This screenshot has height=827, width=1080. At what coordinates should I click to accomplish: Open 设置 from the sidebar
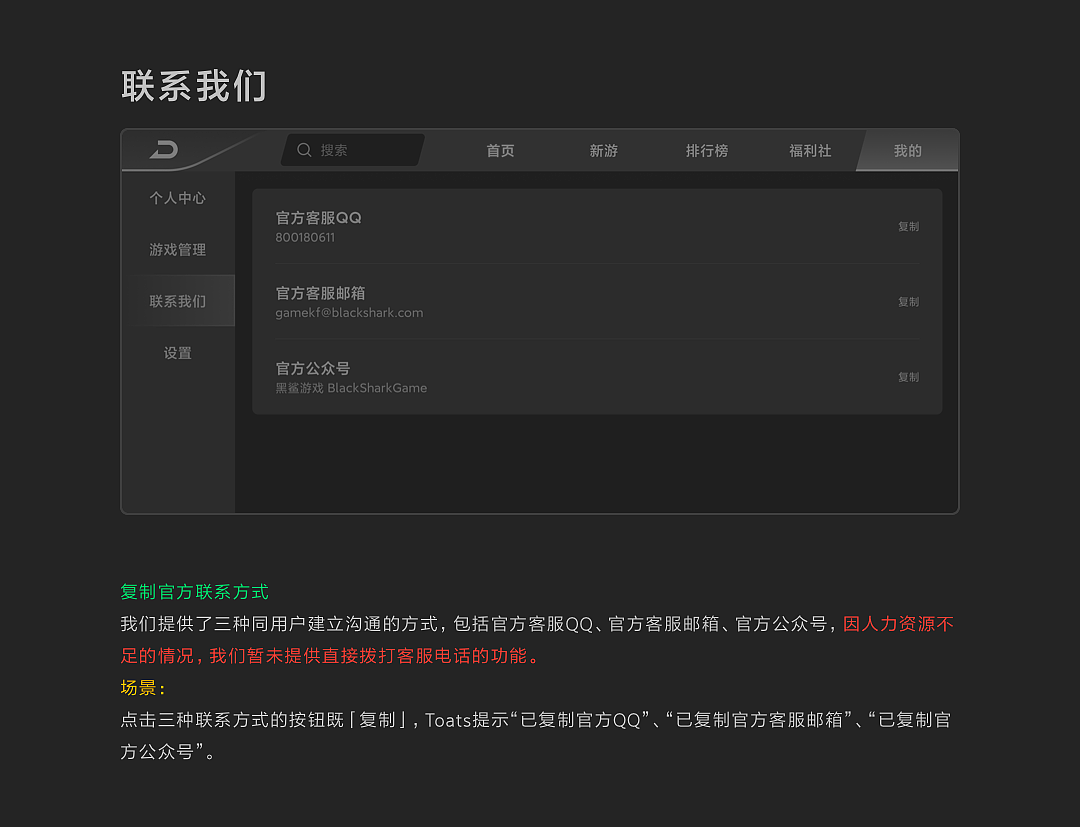177,353
